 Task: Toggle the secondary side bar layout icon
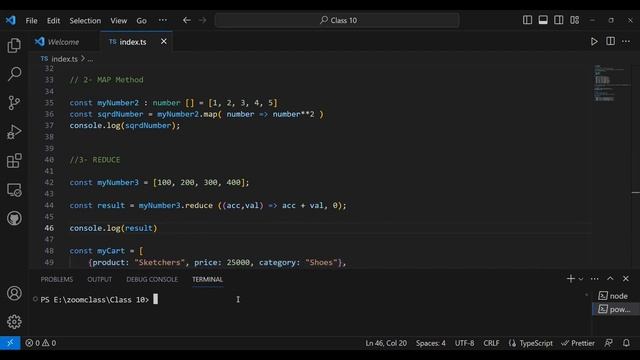click(x=559, y=20)
